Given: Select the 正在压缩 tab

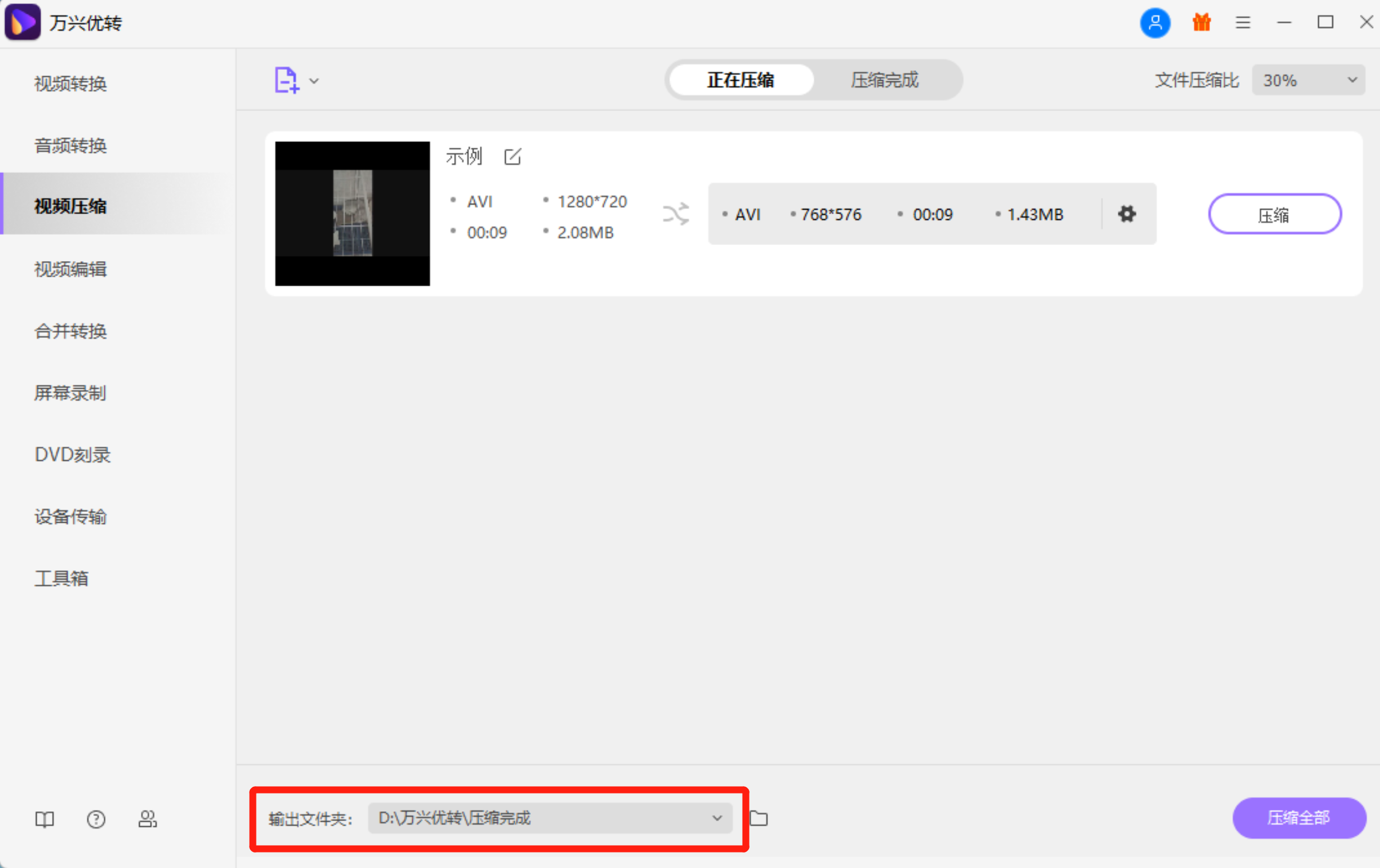Looking at the screenshot, I should pos(740,80).
